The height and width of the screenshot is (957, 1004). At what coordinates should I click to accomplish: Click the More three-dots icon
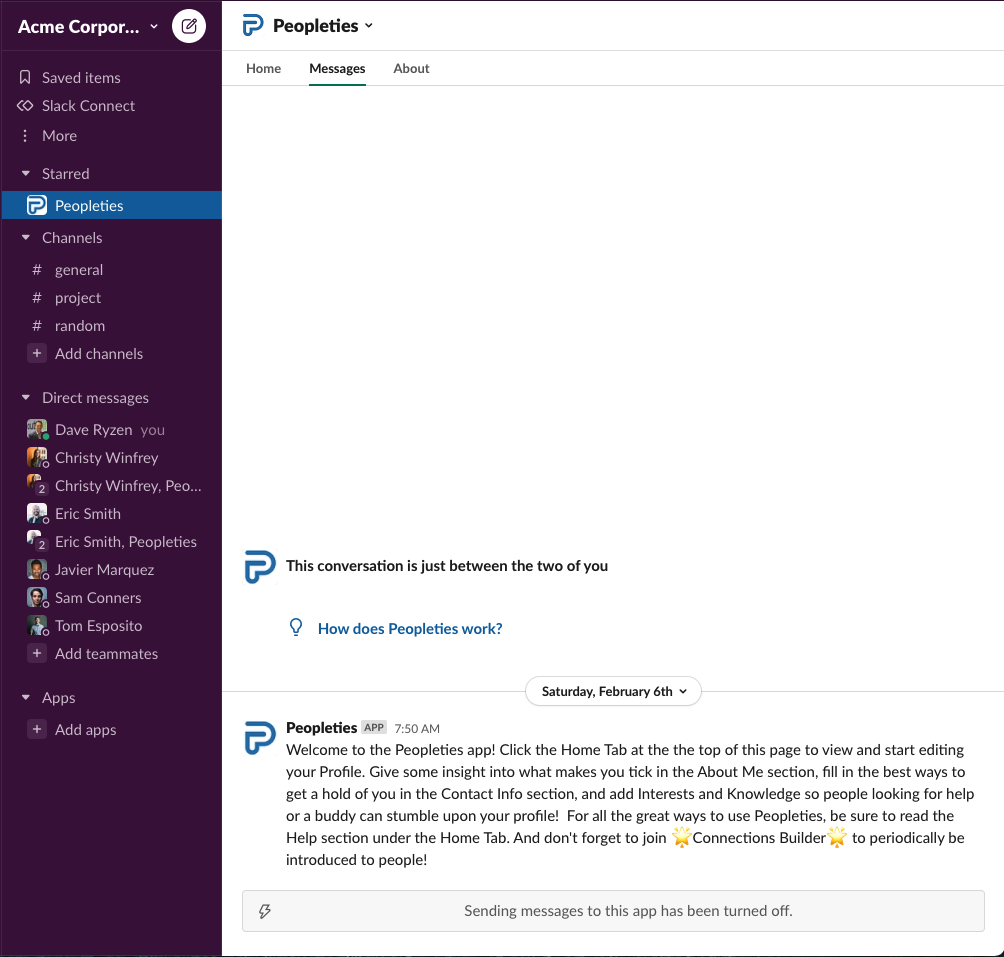25,136
